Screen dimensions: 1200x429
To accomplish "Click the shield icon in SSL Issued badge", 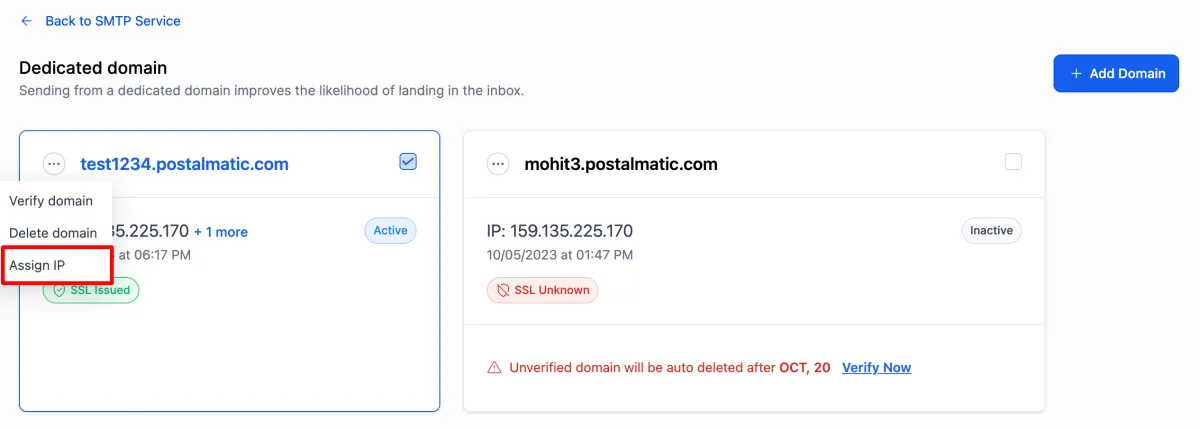I will 59,290.
